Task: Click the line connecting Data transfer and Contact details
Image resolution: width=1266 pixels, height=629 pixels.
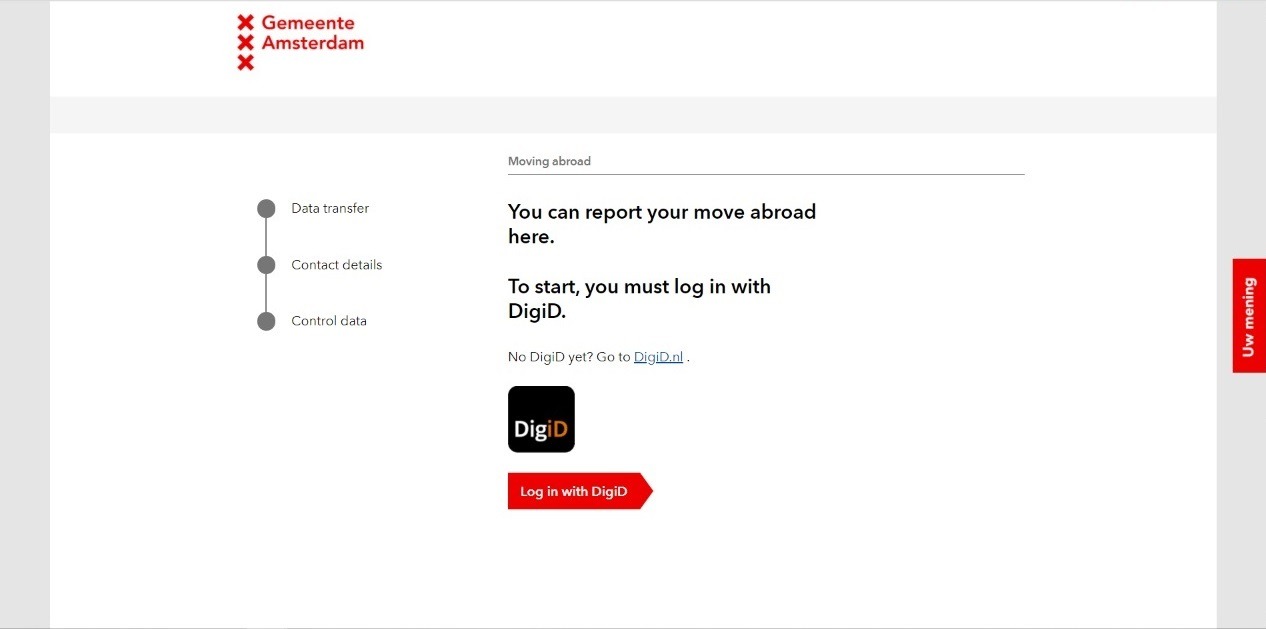Action: [x=266, y=237]
